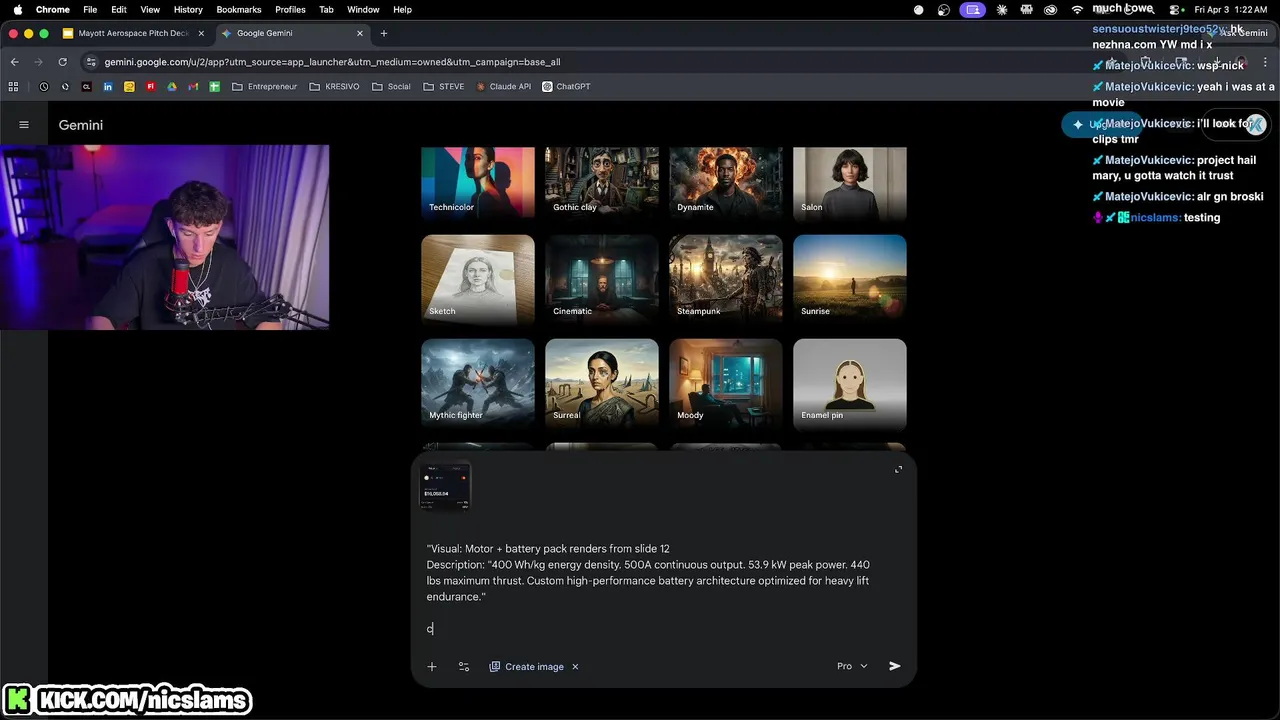Open the tools settings sliders icon
The width and height of the screenshot is (1280, 720).
(464, 666)
